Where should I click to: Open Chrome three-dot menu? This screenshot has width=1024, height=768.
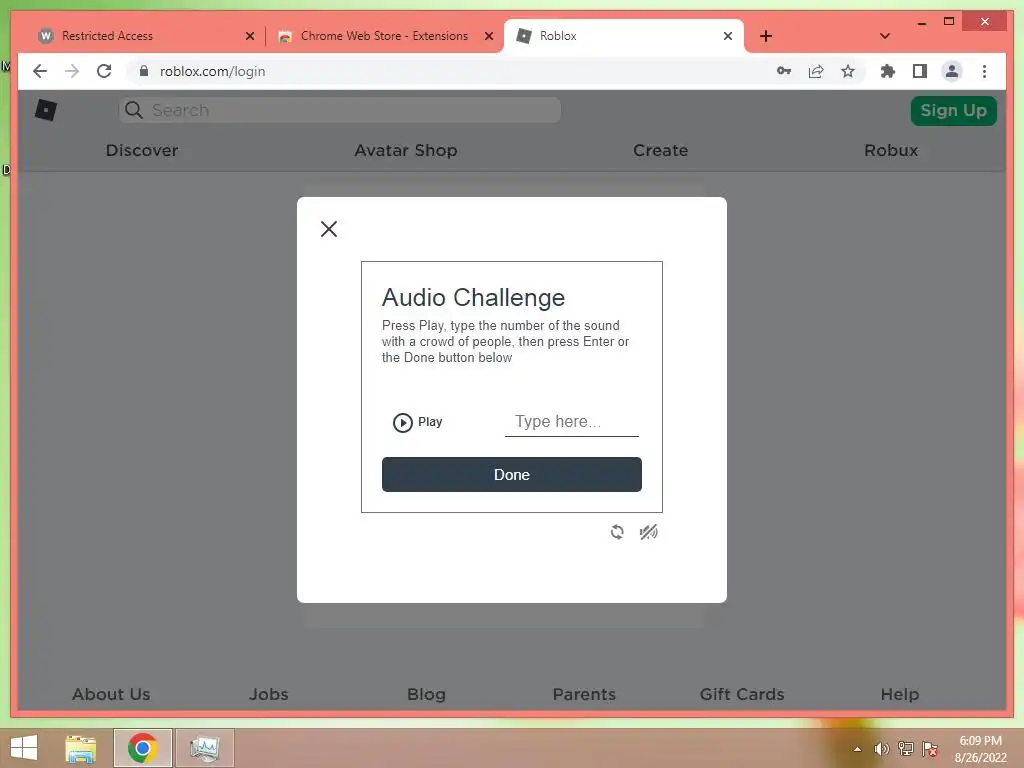pos(984,71)
